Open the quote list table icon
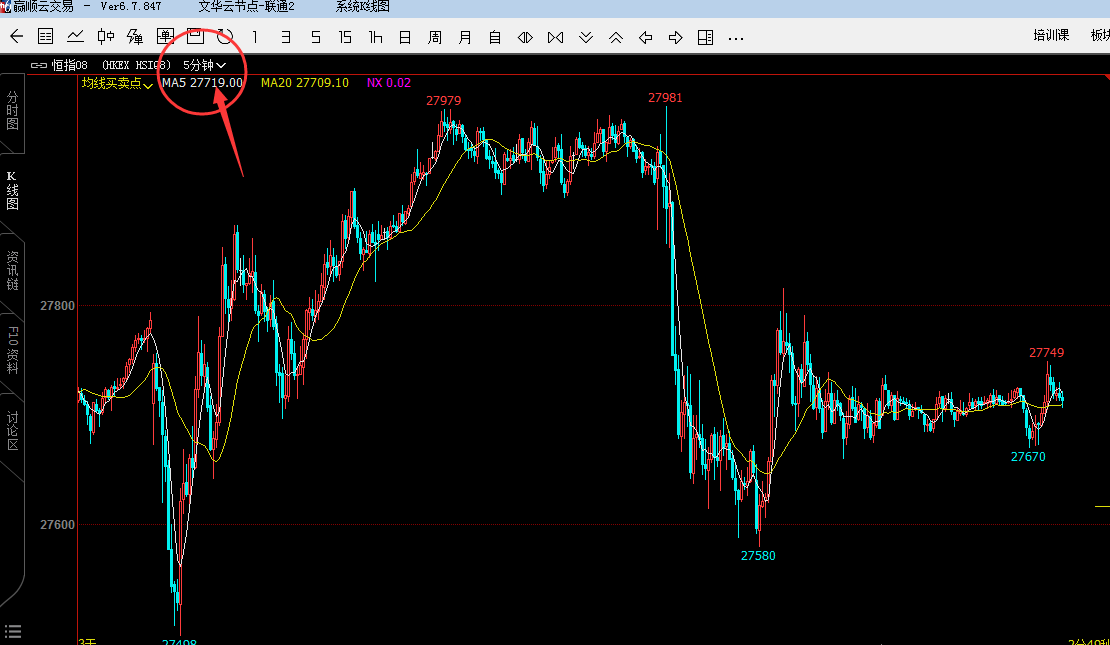 tap(45, 37)
